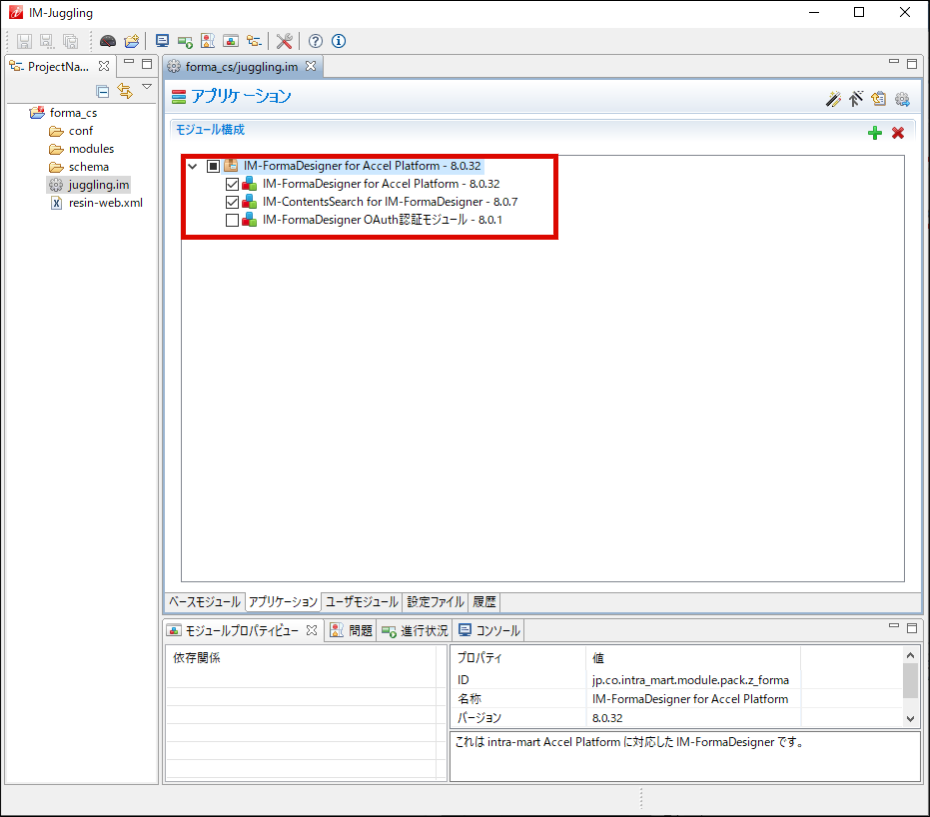
Task: Enable IM-FormaDesigner OAuth認証モジュール checkbox
Action: [x=233, y=220]
